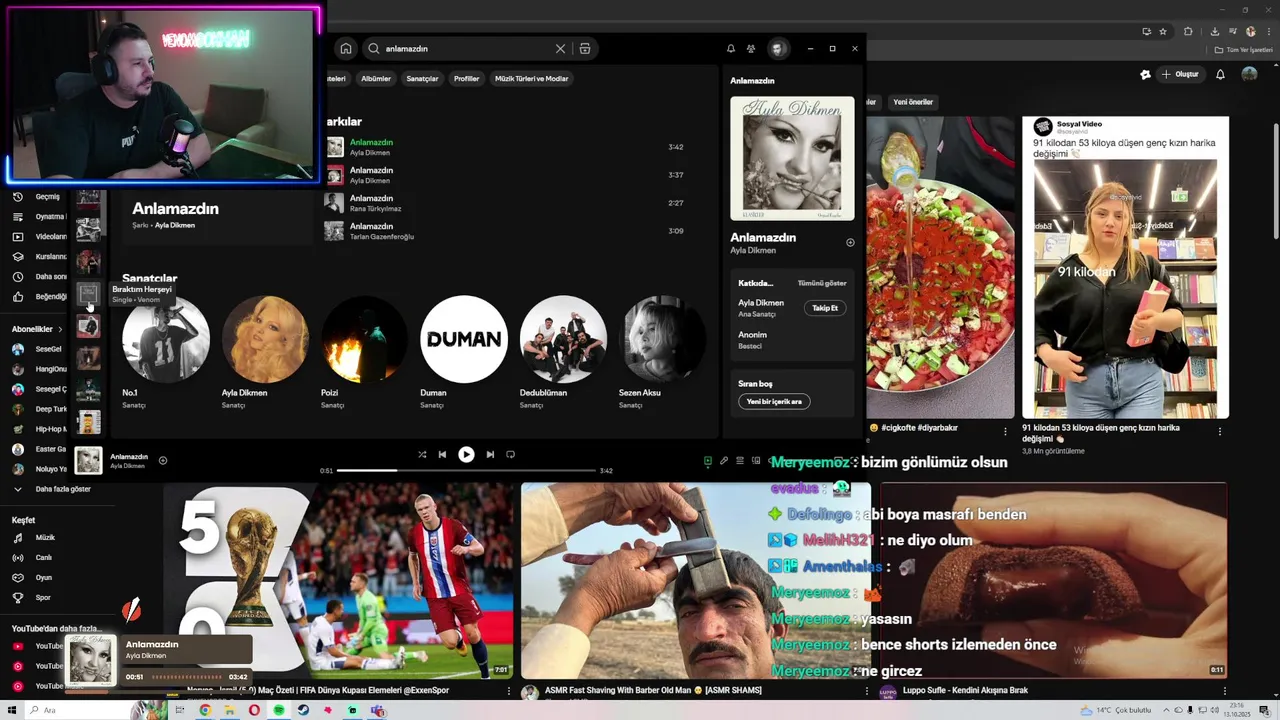Select the Profiller filter chip
The height and width of the screenshot is (720, 1280).
coord(467,78)
